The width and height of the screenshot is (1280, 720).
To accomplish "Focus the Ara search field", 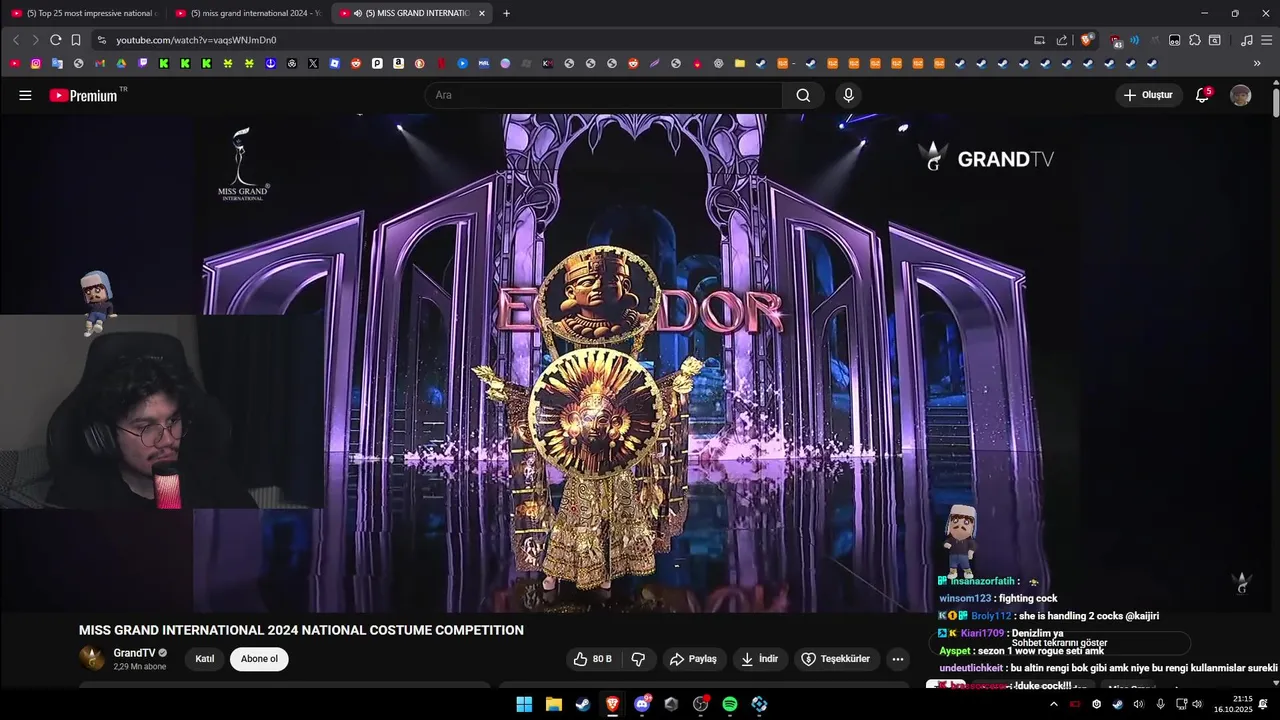I will point(604,96).
